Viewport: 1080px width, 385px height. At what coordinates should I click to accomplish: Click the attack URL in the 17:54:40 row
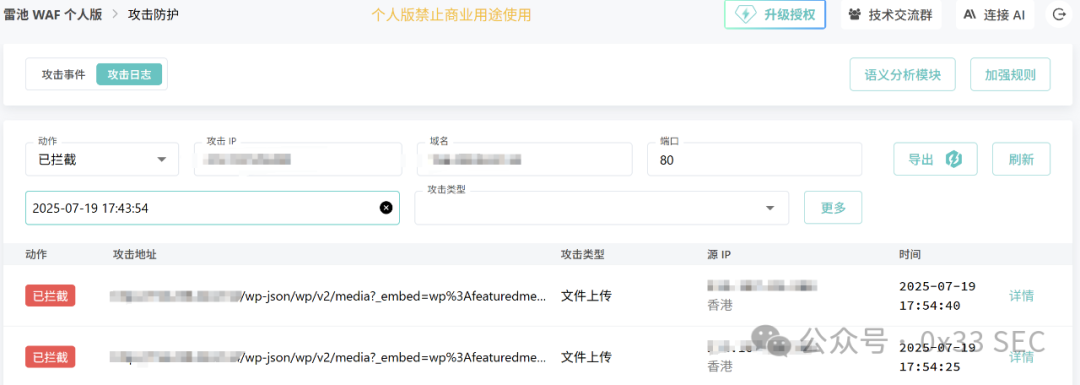click(329, 295)
